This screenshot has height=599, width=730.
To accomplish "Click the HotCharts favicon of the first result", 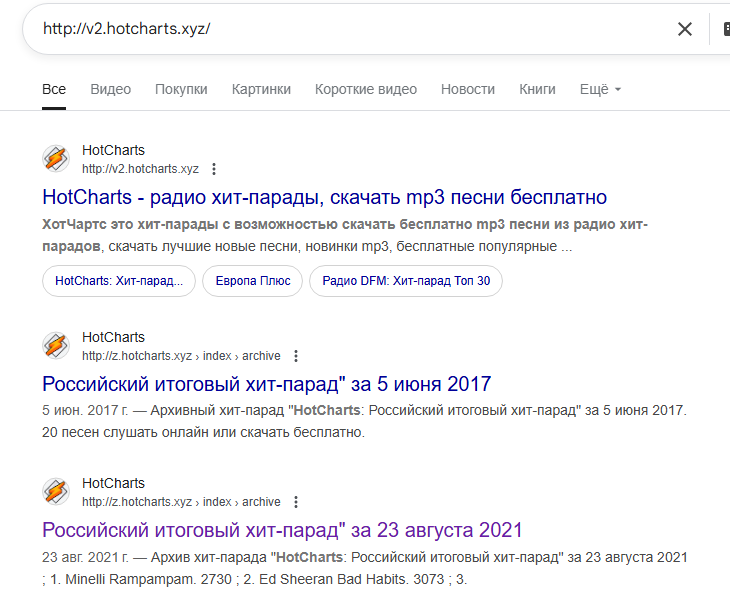I will coord(56,159).
